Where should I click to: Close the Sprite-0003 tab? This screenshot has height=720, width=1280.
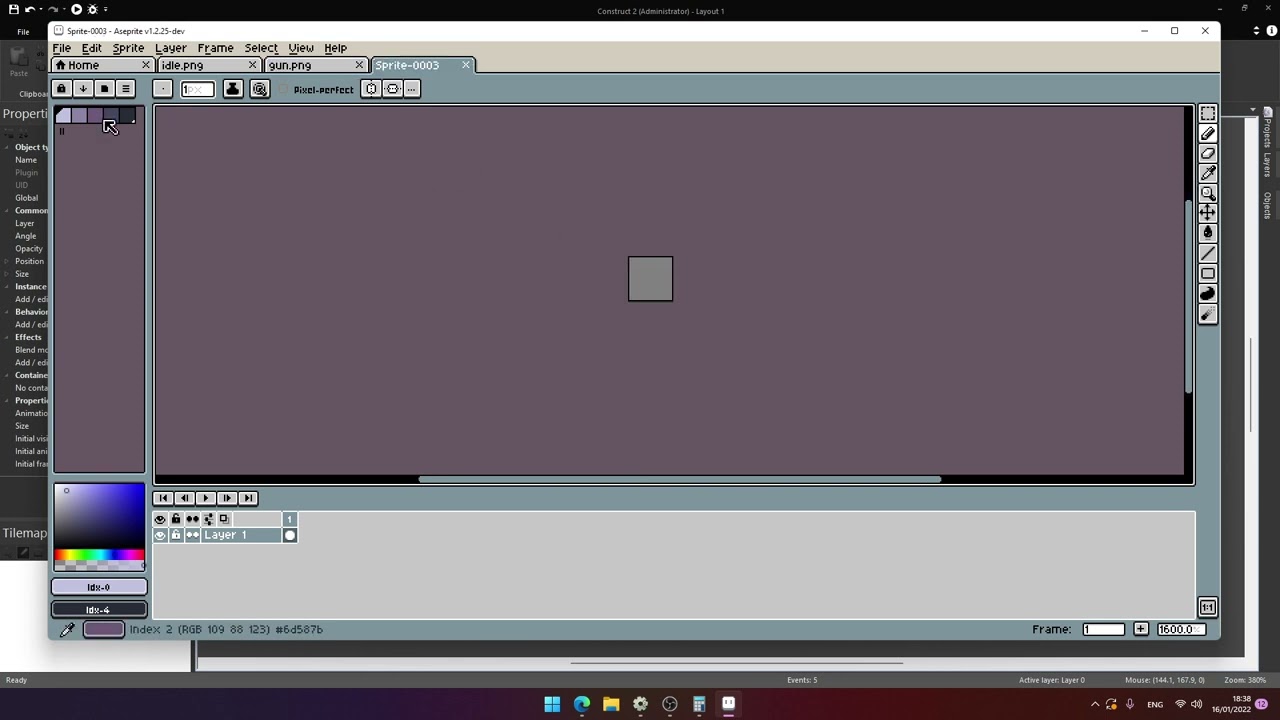[x=465, y=65]
